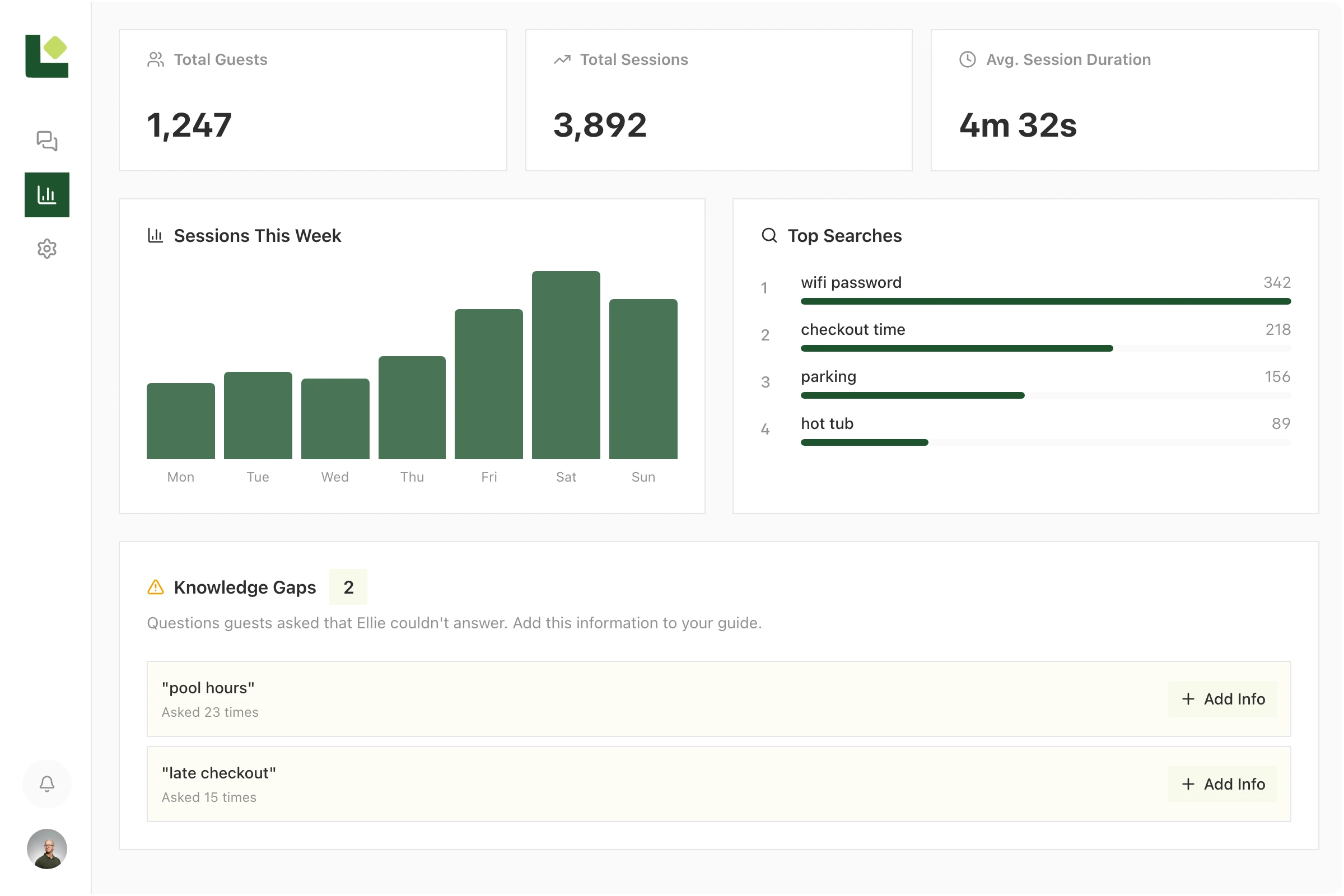Click the Top Searches magnifier icon
1344x896 pixels.
tap(769, 235)
